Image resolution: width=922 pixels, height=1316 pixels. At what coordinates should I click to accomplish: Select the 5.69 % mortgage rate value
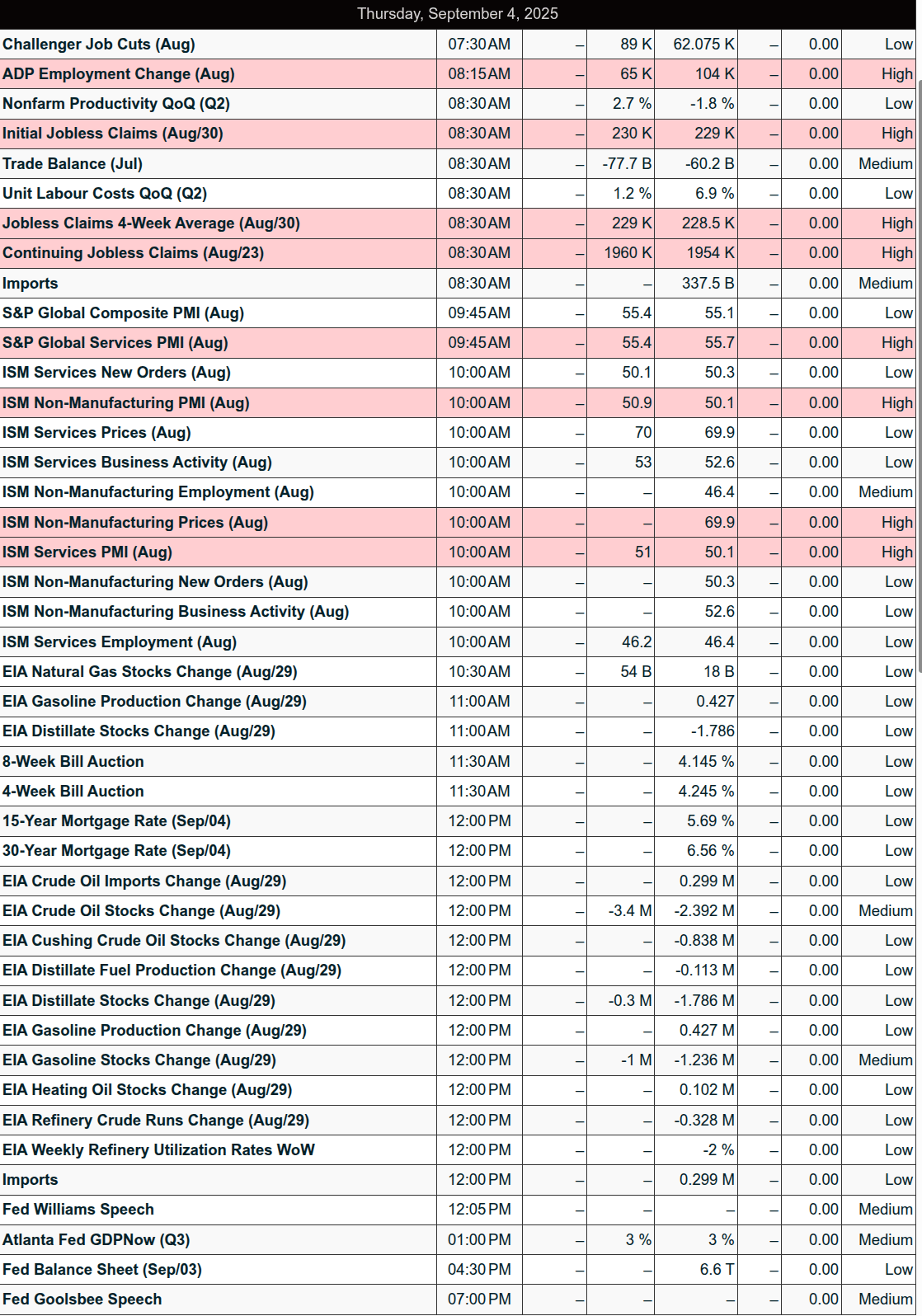710,821
